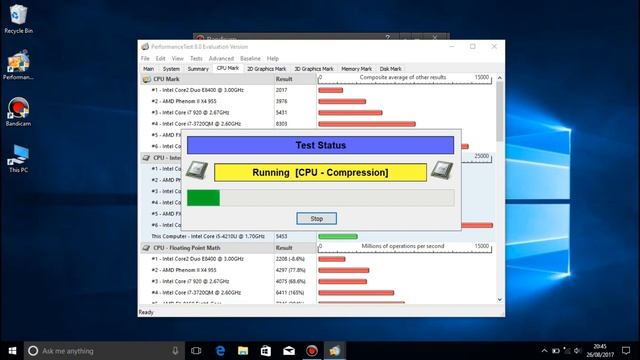Screen dimensions: 640x360
Task: Open the Help menu
Action: pyautogui.click(x=273, y=58)
